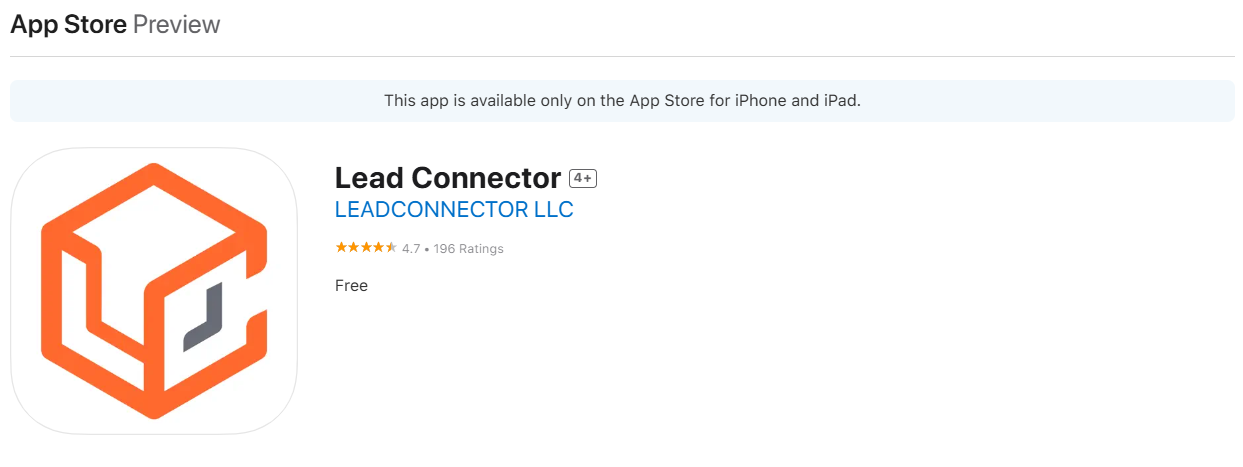The width and height of the screenshot is (1243, 467).
Task: Select the Lead Connector app title
Action: (x=447, y=178)
